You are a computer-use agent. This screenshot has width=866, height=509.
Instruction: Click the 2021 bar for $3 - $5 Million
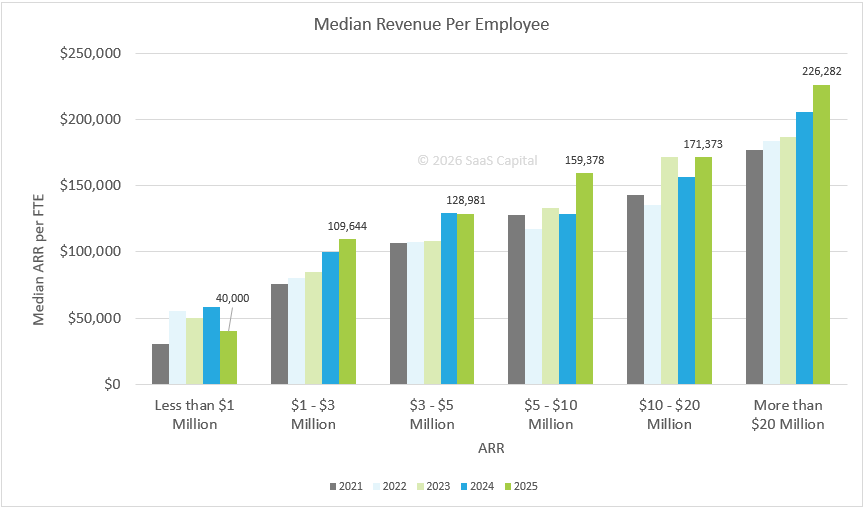tap(398, 314)
